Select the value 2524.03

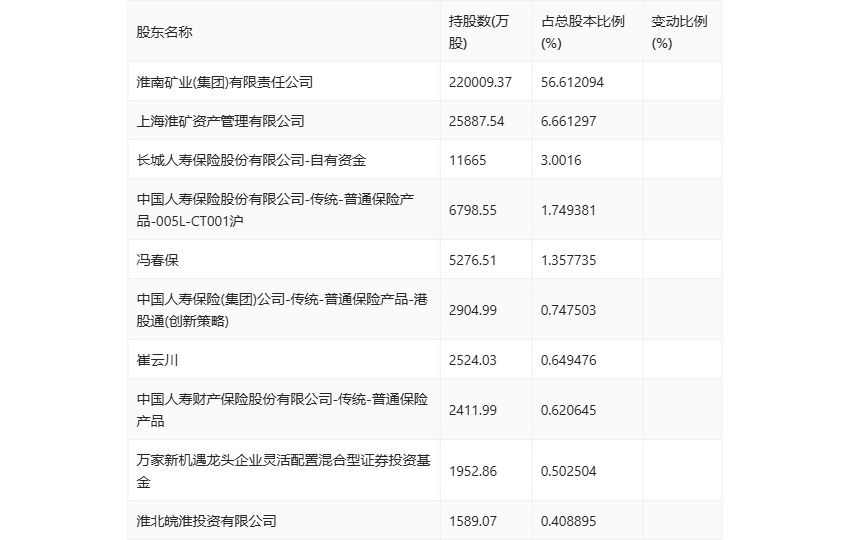coord(473,359)
